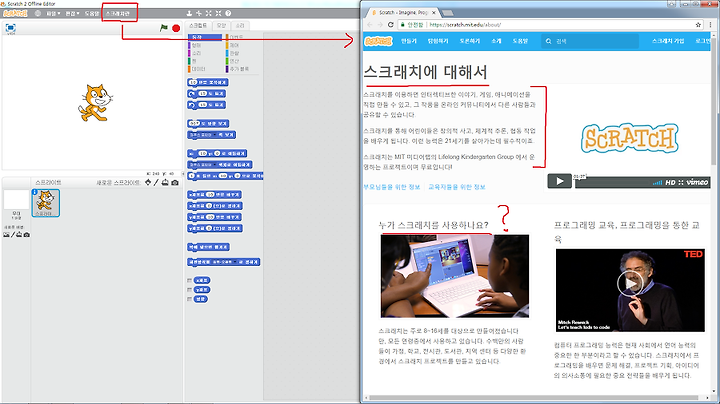Click the Scratch logo on the website header
The width and height of the screenshot is (720, 404).
pyautogui.click(x=378, y=41)
